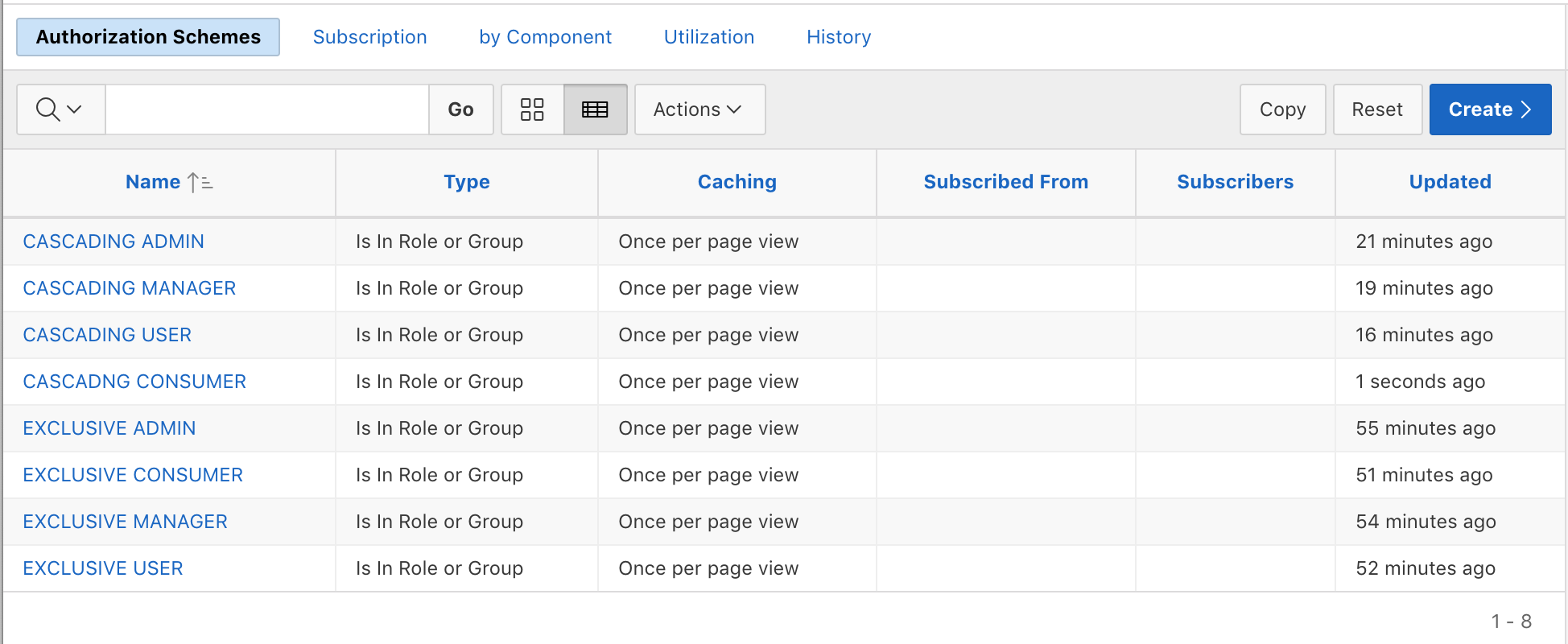This screenshot has height=644, width=1568.
Task: Focus the search text field
Action: [266, 109]
